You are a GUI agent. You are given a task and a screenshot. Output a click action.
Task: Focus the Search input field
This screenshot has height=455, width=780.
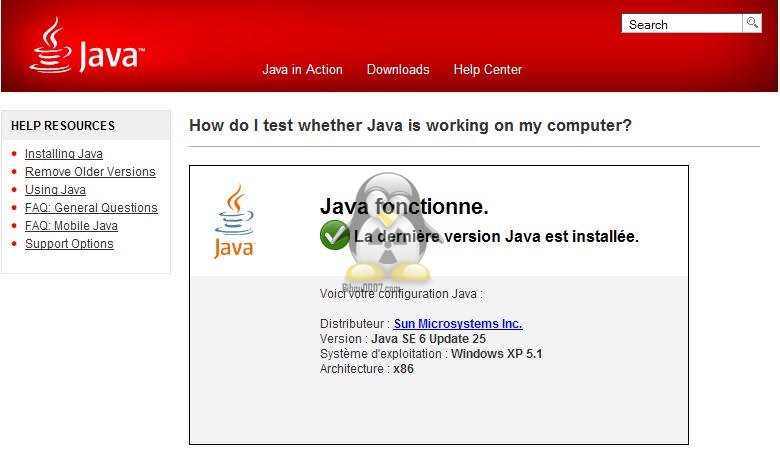point(682,23)
